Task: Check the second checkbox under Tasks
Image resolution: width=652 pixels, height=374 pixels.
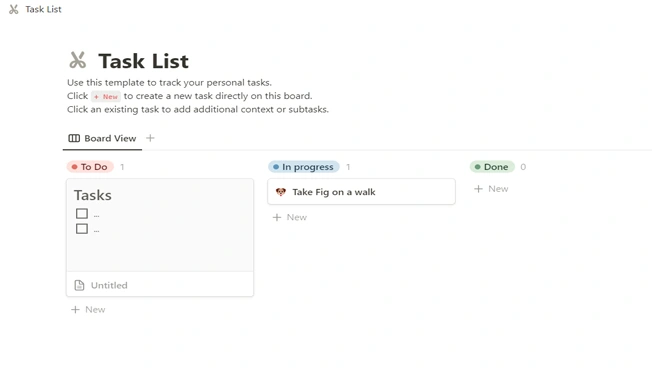Action: click(x=82, y=229)
